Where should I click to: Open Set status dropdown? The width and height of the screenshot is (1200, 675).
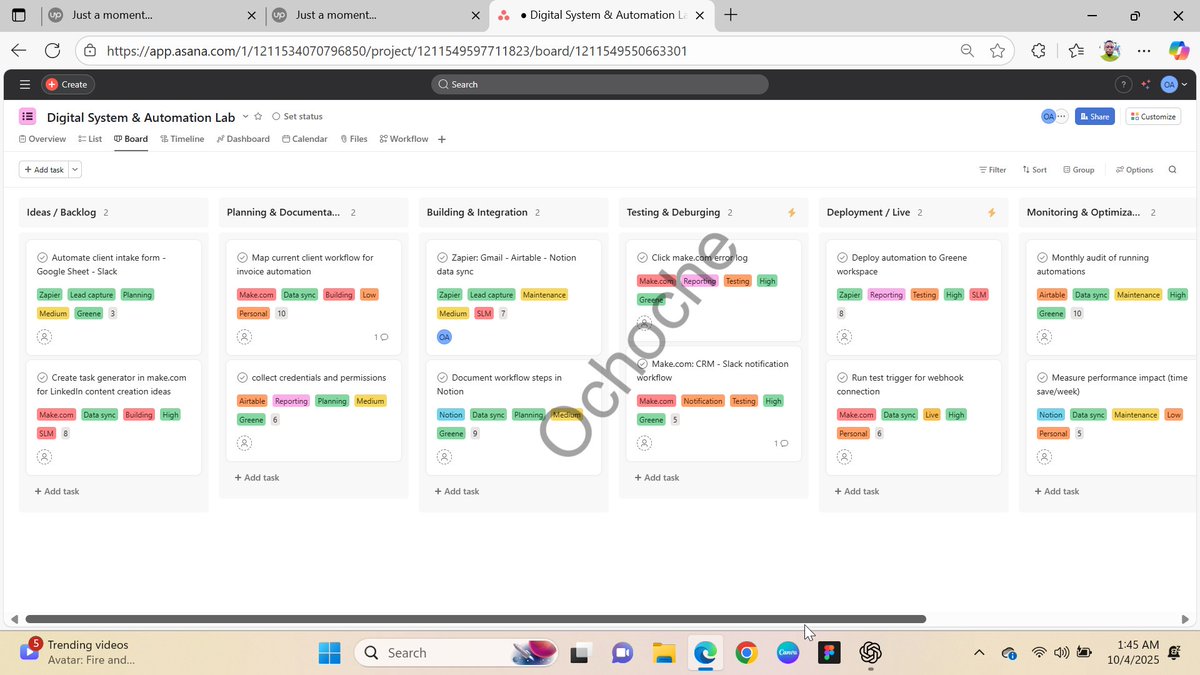coord(297,117)
